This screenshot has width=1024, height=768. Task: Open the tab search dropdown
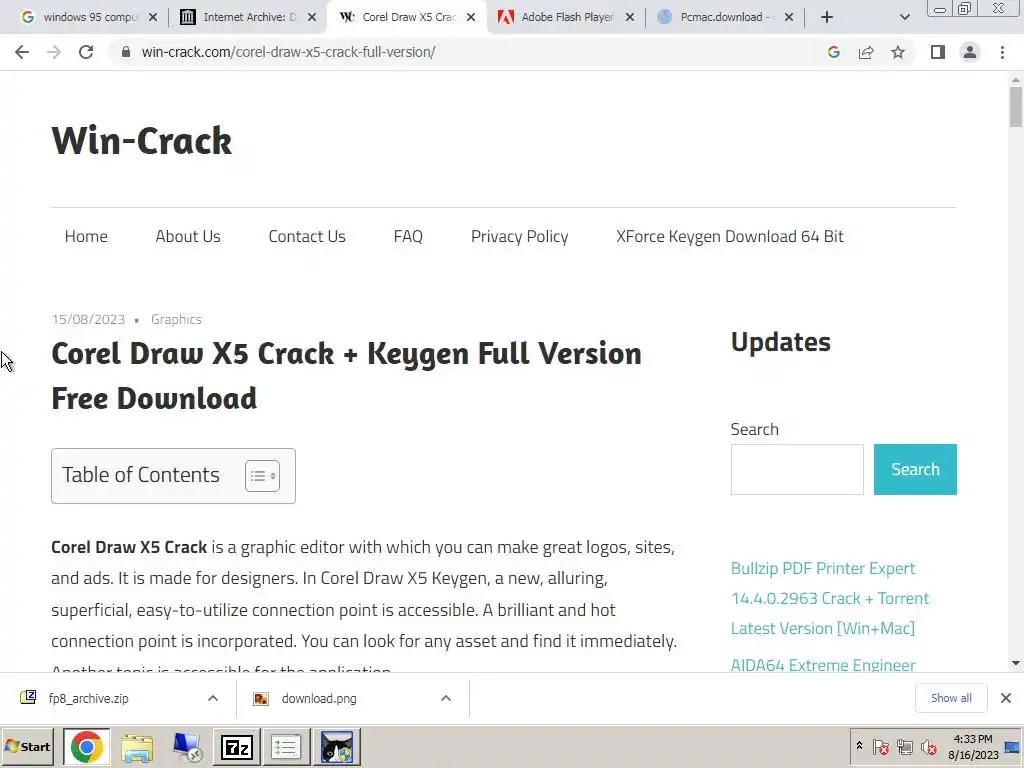(904, 17)
